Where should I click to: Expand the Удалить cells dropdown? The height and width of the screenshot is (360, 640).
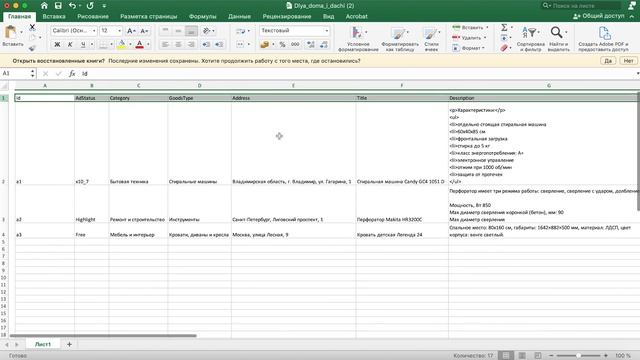[x=485, y=38]
